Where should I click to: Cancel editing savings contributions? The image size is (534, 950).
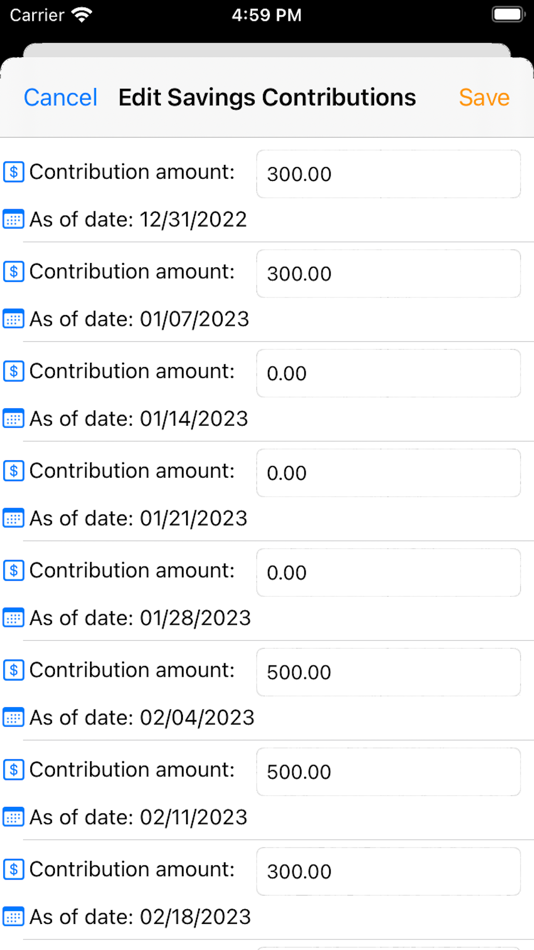[61, 98]
